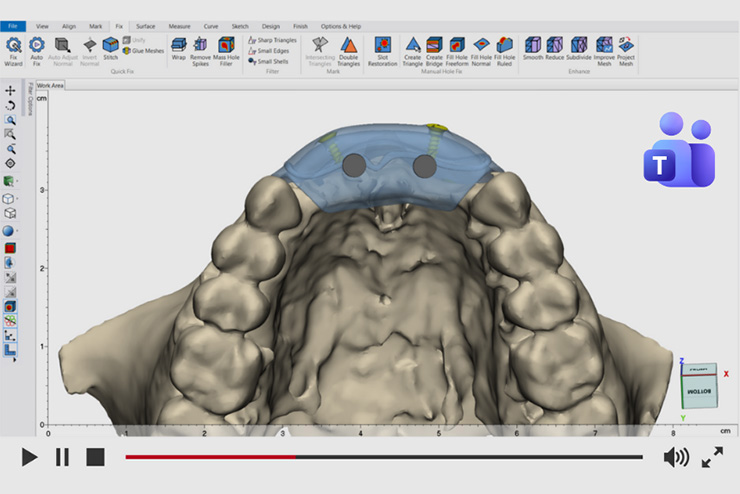Pause the video playback

click(62, 457)
